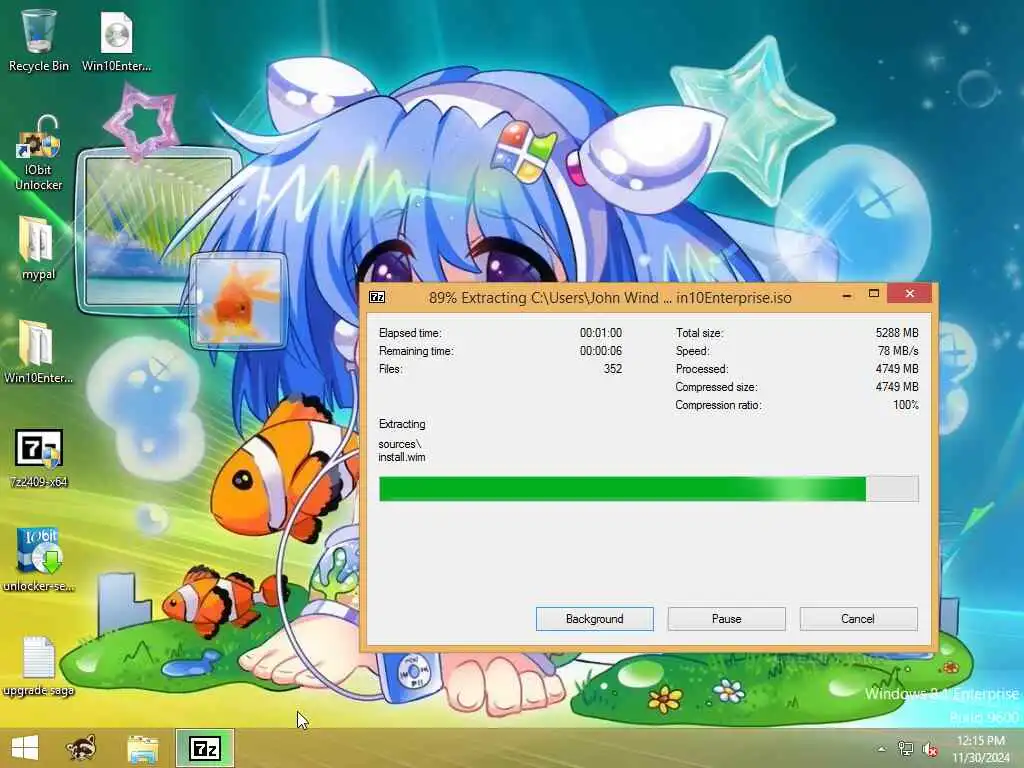Image resolution: width=1024 pixels, height=768 pixels.
Task: Open the Windows Start button
Action: click(25, 748)
